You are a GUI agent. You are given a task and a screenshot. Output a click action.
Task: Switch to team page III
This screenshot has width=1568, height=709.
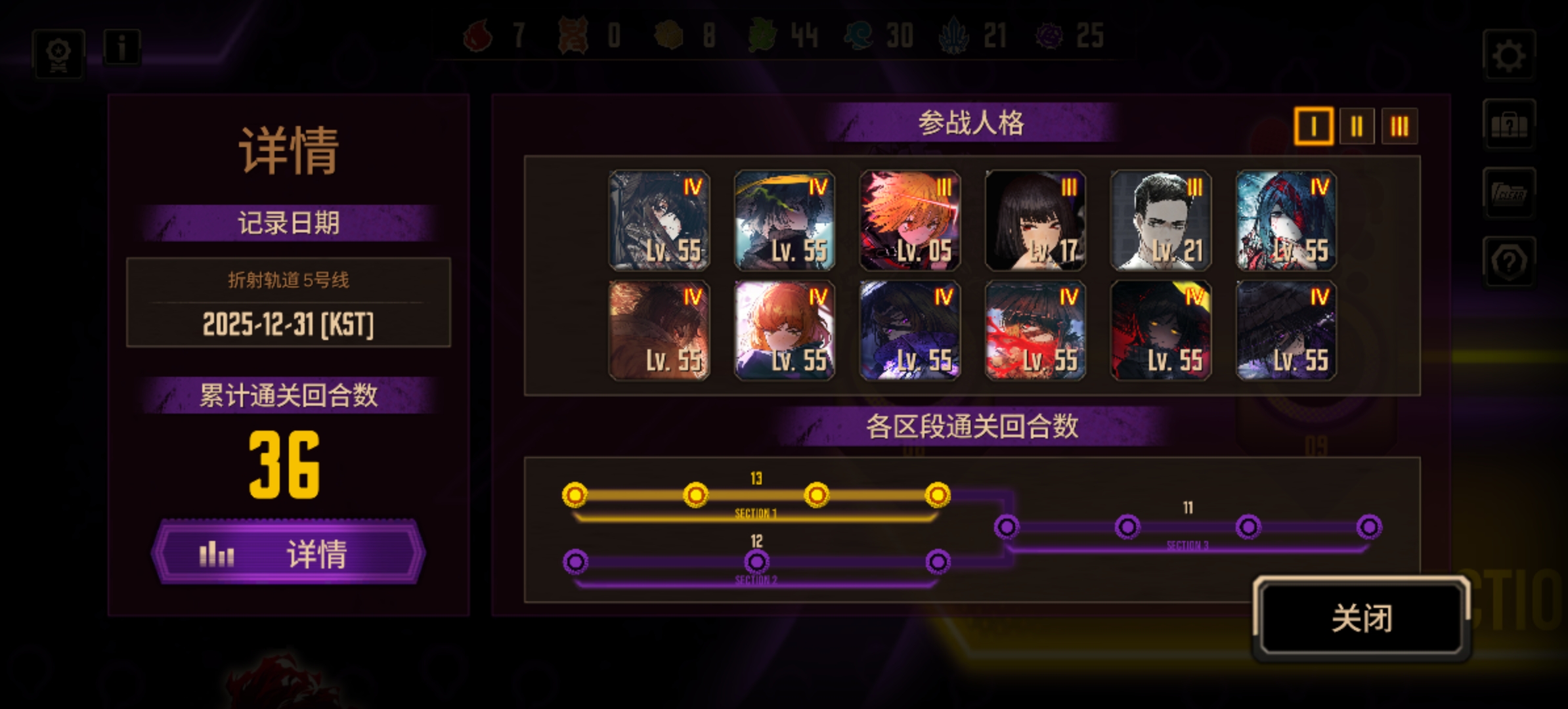(1399, 126)
